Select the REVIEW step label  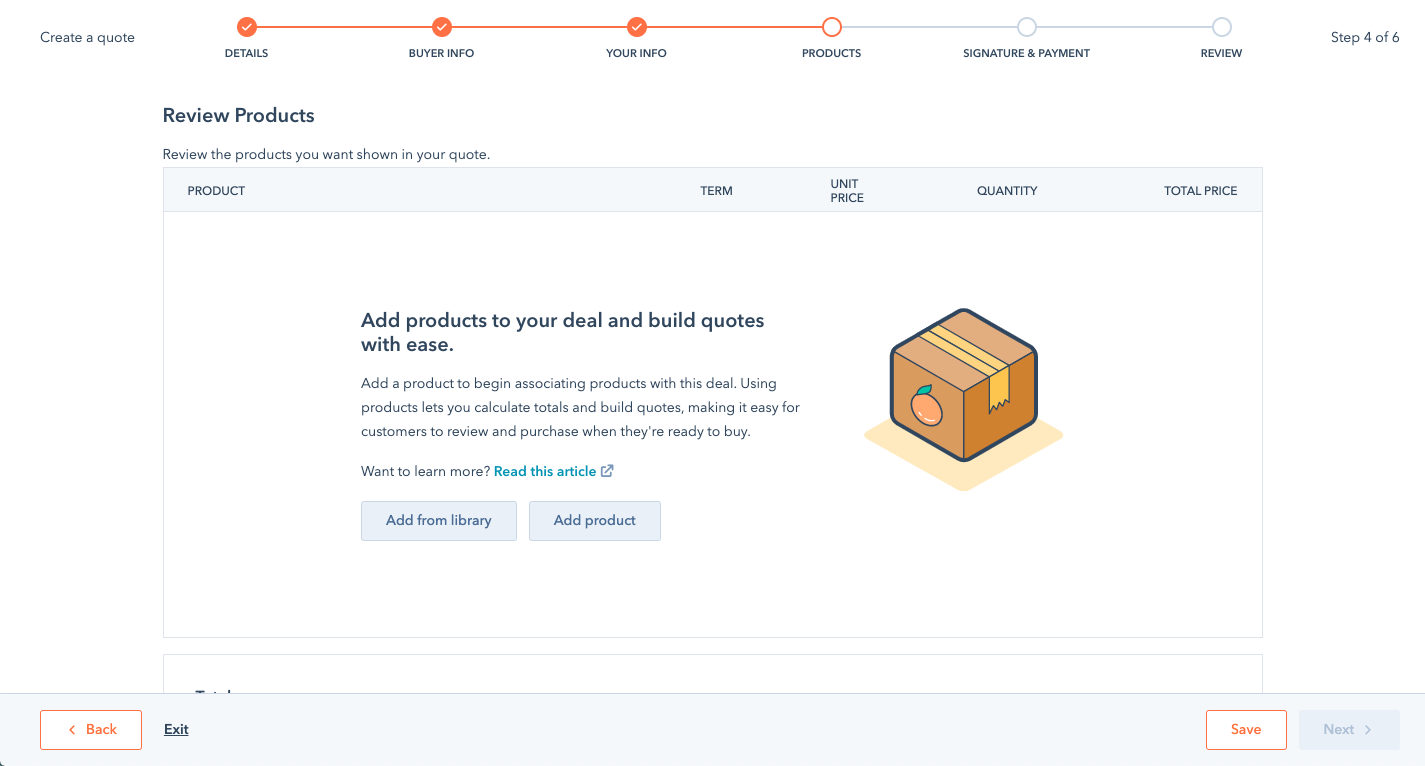click(1222, 53)
